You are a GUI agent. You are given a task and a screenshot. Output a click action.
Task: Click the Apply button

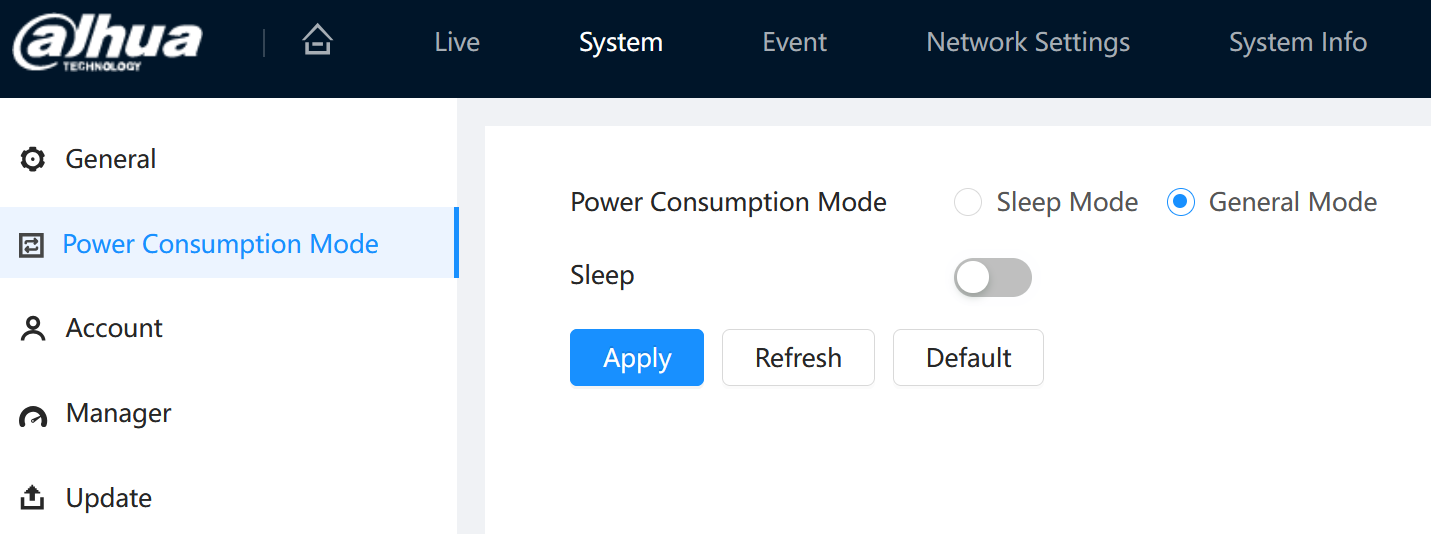[637, 357]
